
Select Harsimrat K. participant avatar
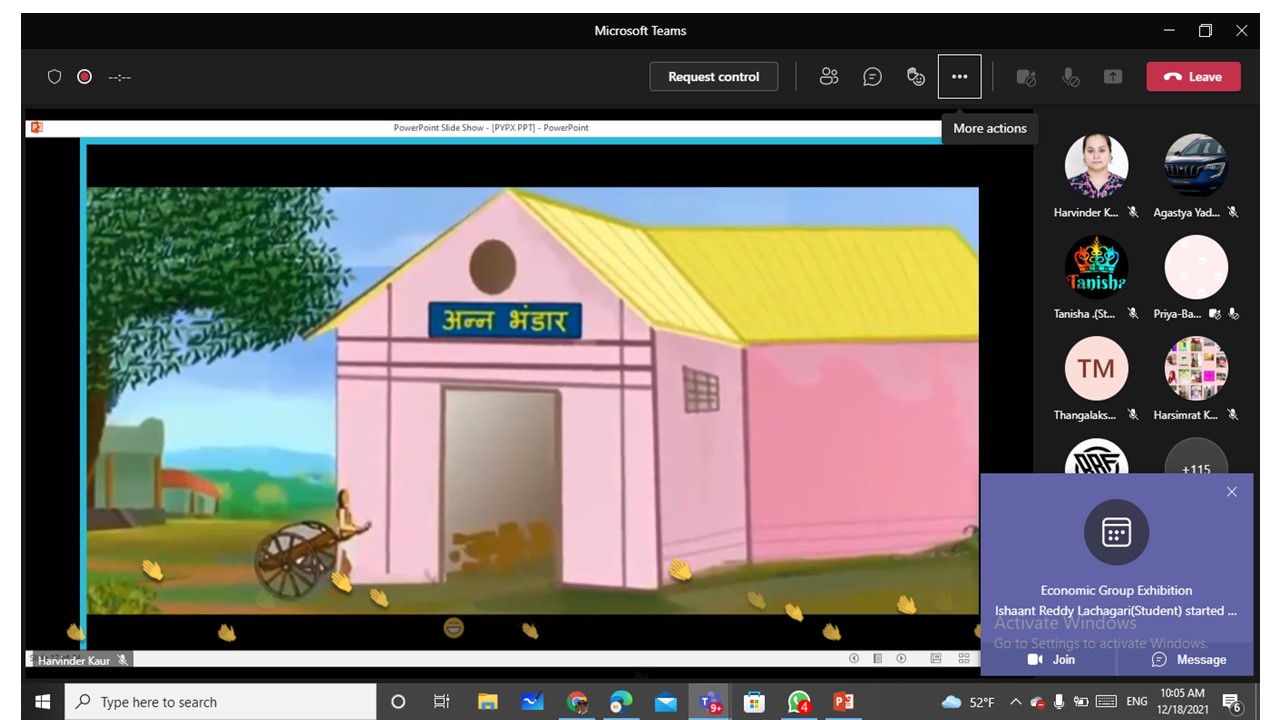1196,368
